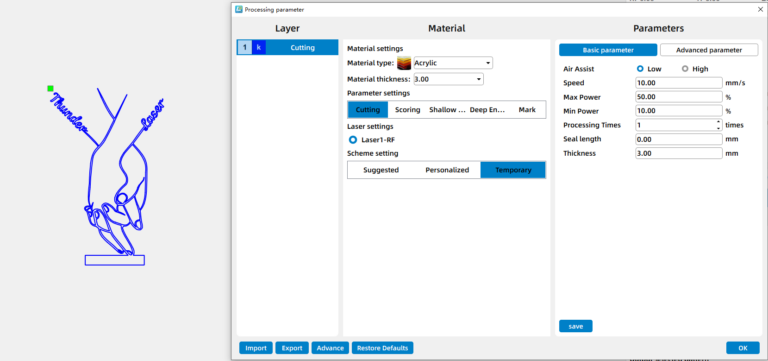768x361 pixels.
Task: Click the save button
Action: pyautogui.click(x=576, y=326)
